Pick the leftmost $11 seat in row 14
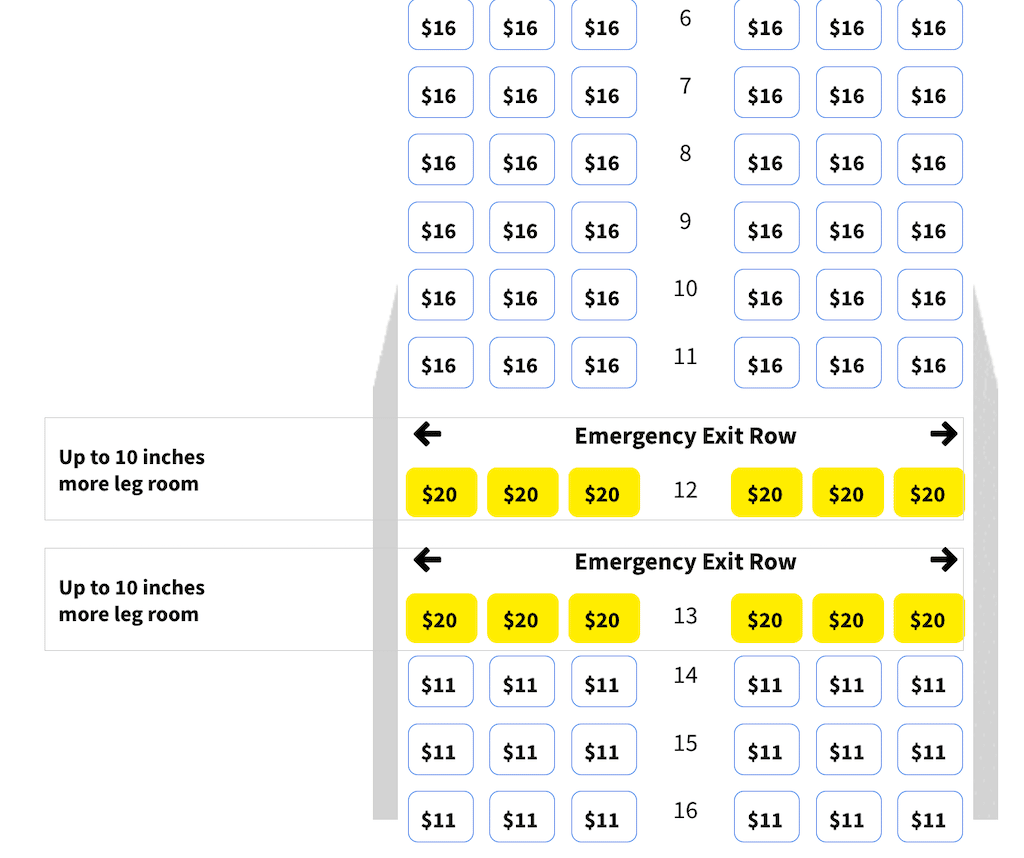 click(441, 681)
